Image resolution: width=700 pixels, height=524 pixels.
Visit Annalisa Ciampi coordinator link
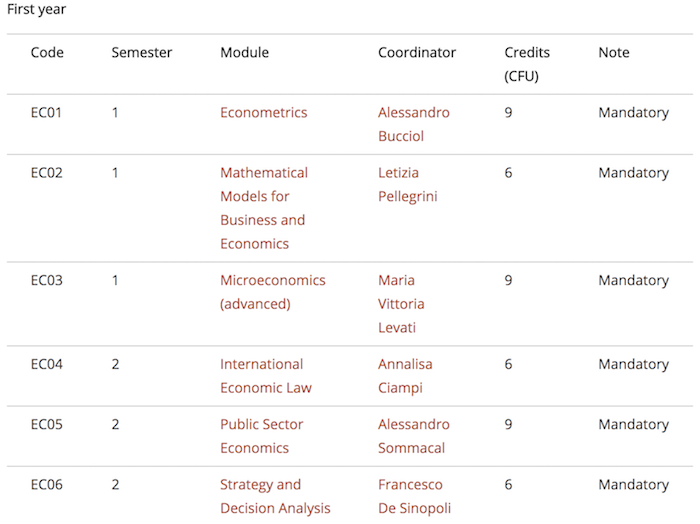(x=405, y=376)
